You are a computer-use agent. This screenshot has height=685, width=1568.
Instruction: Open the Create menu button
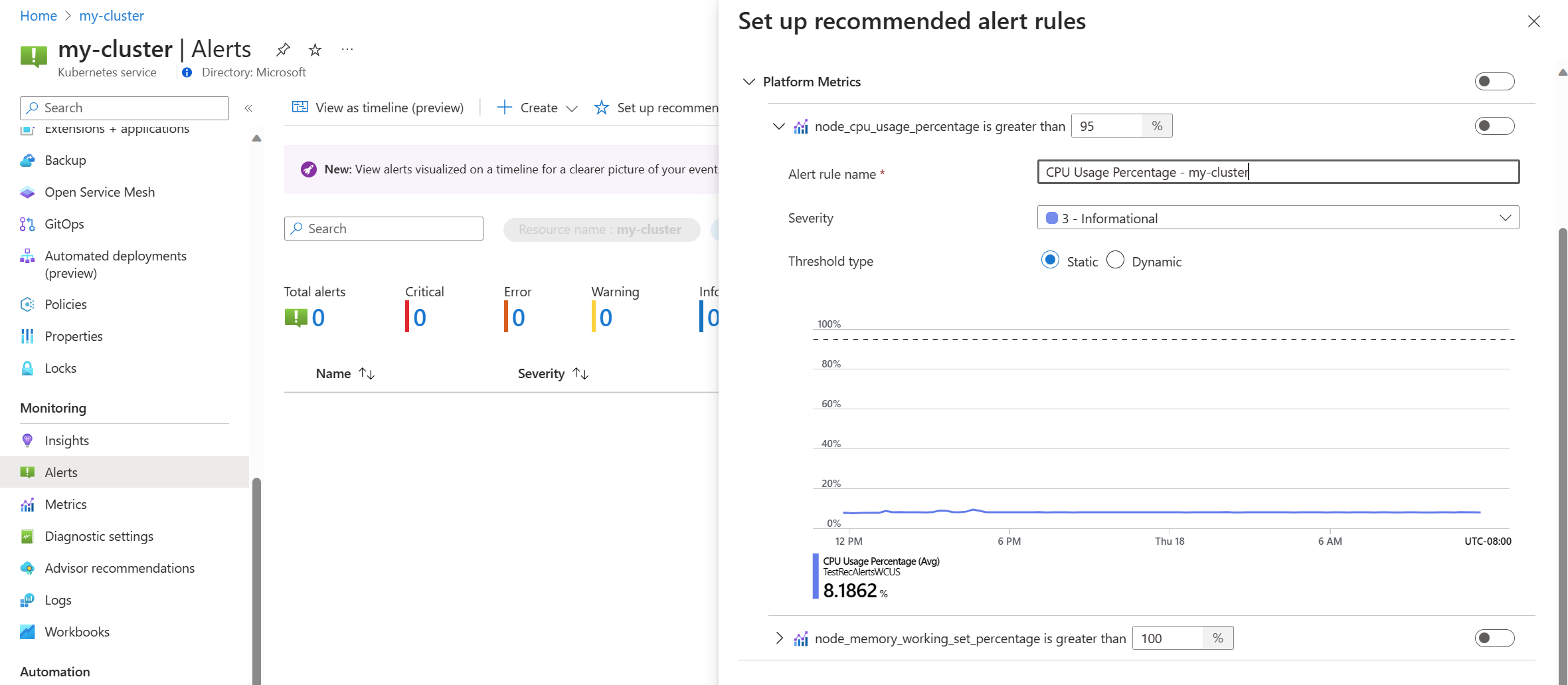537,108
